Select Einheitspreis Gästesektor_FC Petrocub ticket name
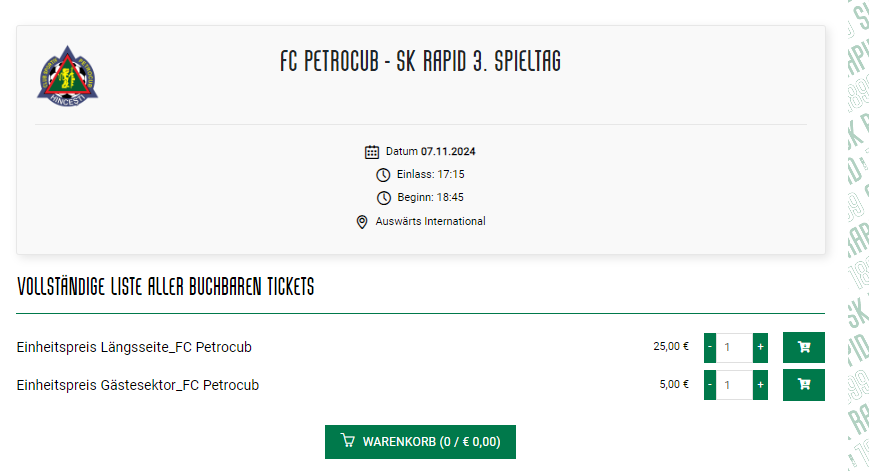This screenshot has width=869, height=471. click(x=137, y=385)
